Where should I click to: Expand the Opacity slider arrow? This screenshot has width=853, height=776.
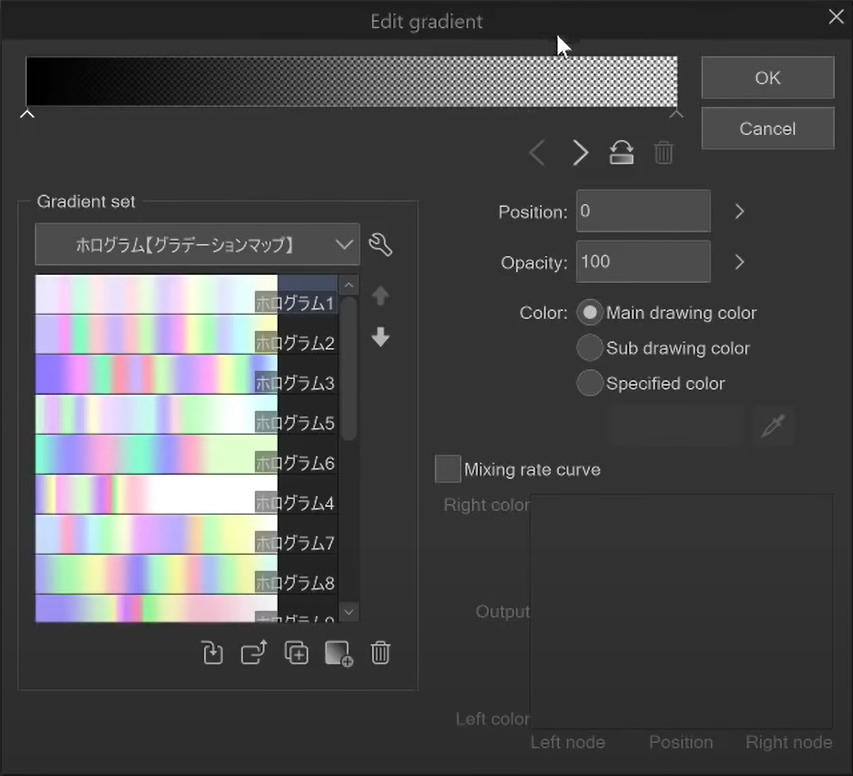(x=739, y=262)
